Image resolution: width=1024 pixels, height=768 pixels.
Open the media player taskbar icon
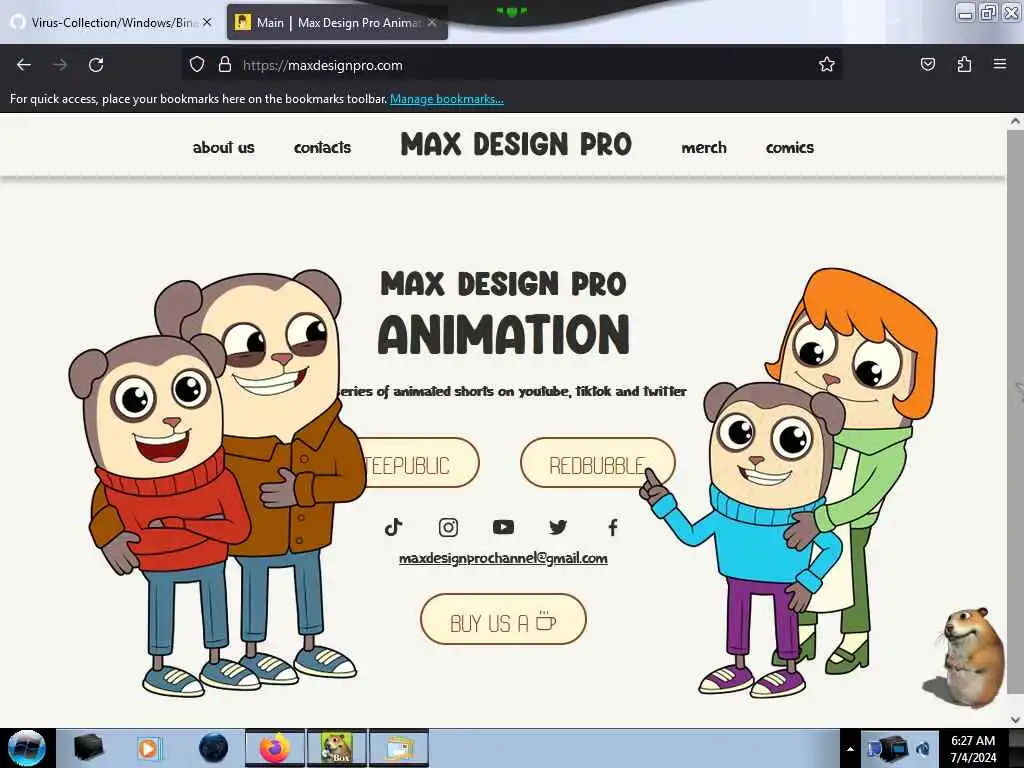pyautogui.click(x=150, y=748)
